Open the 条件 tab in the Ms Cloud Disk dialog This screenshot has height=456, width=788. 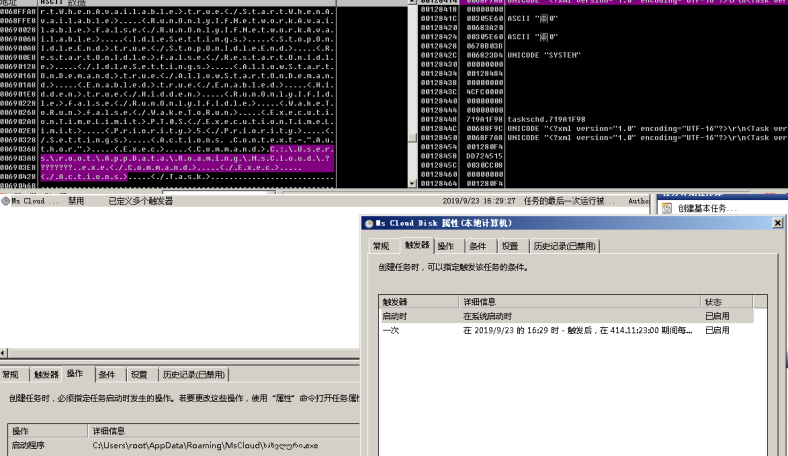(477, 246)
